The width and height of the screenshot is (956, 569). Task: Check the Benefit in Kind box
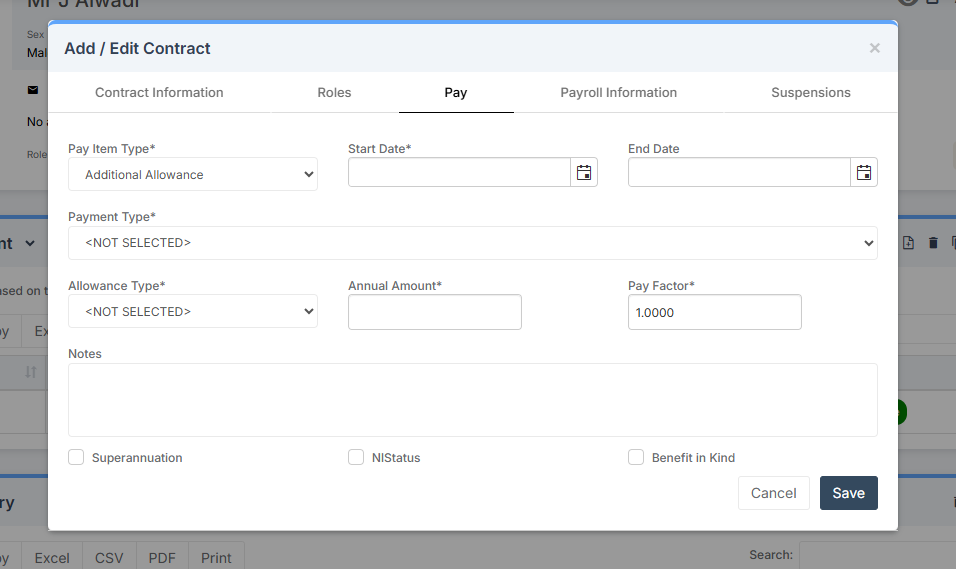coord(636,457)
